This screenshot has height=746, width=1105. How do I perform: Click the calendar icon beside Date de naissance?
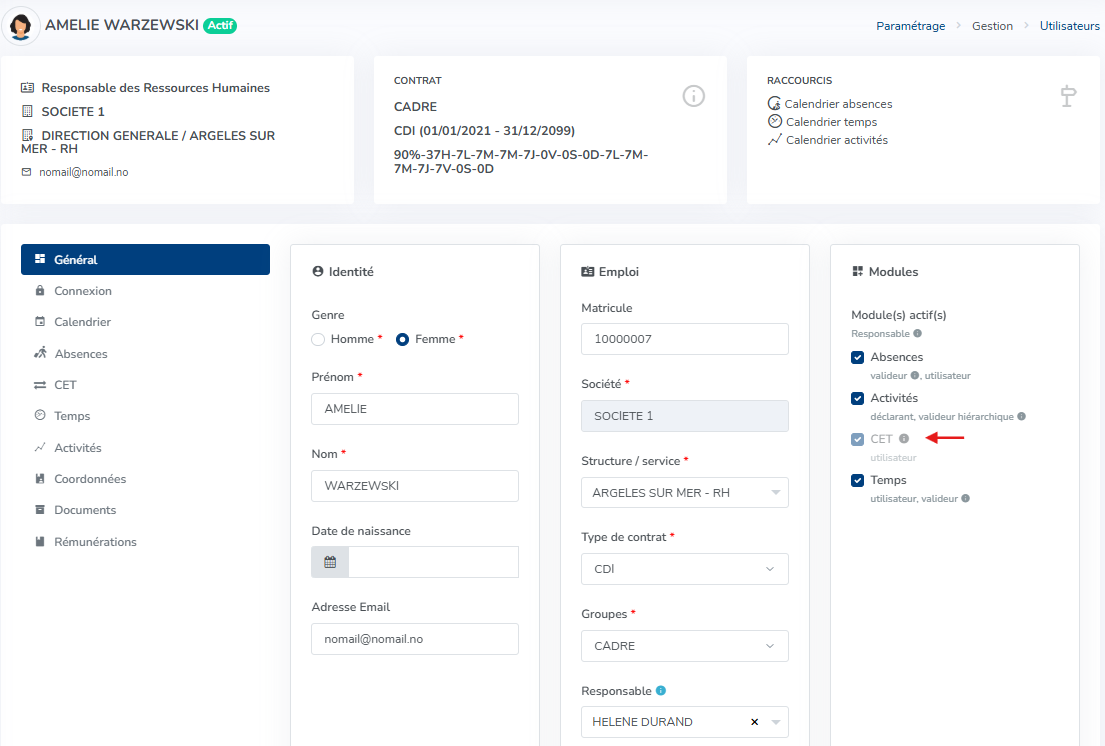tap(330, 562)
